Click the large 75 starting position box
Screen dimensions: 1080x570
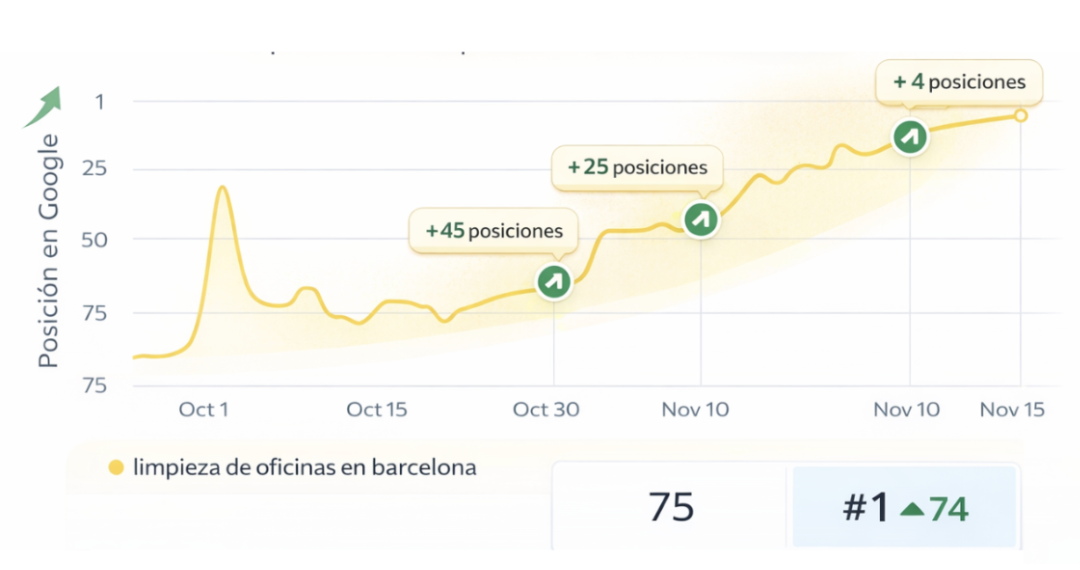tap(670, 508)
